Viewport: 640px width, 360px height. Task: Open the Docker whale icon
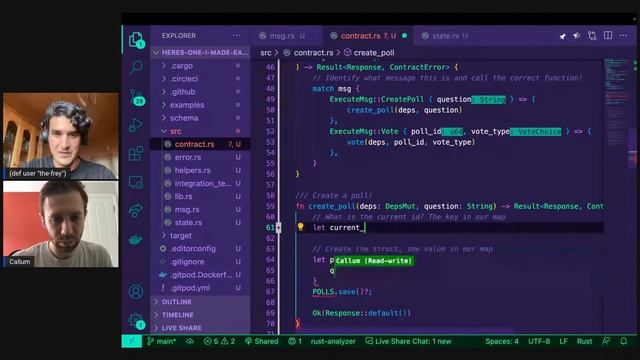pos(136,239)
